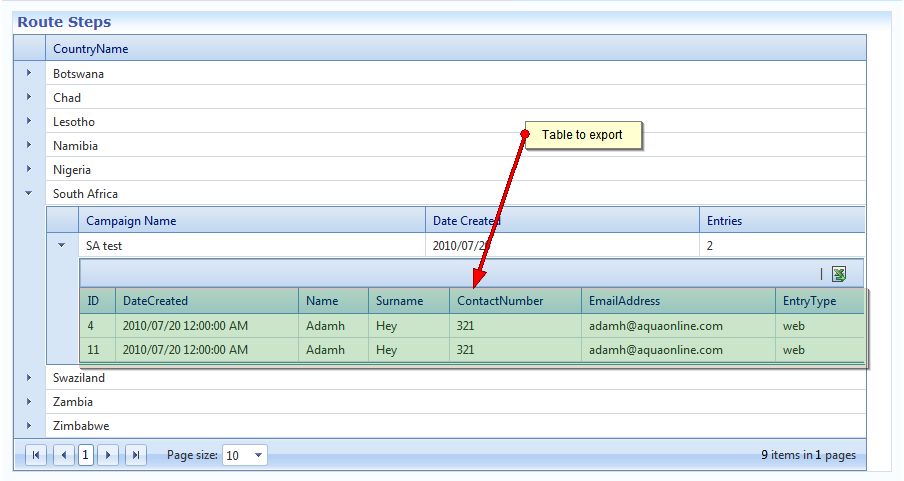Expand the Namibia row
The image size is (904, 481).
click(29, 145)
